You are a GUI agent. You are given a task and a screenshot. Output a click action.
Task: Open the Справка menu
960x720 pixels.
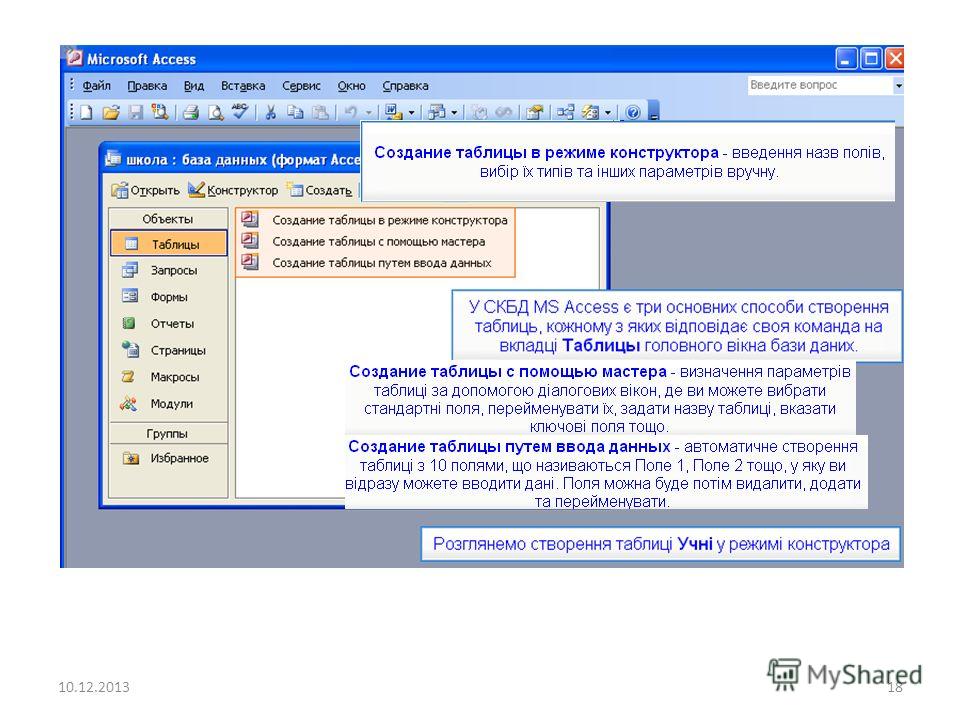pos(405,86)
